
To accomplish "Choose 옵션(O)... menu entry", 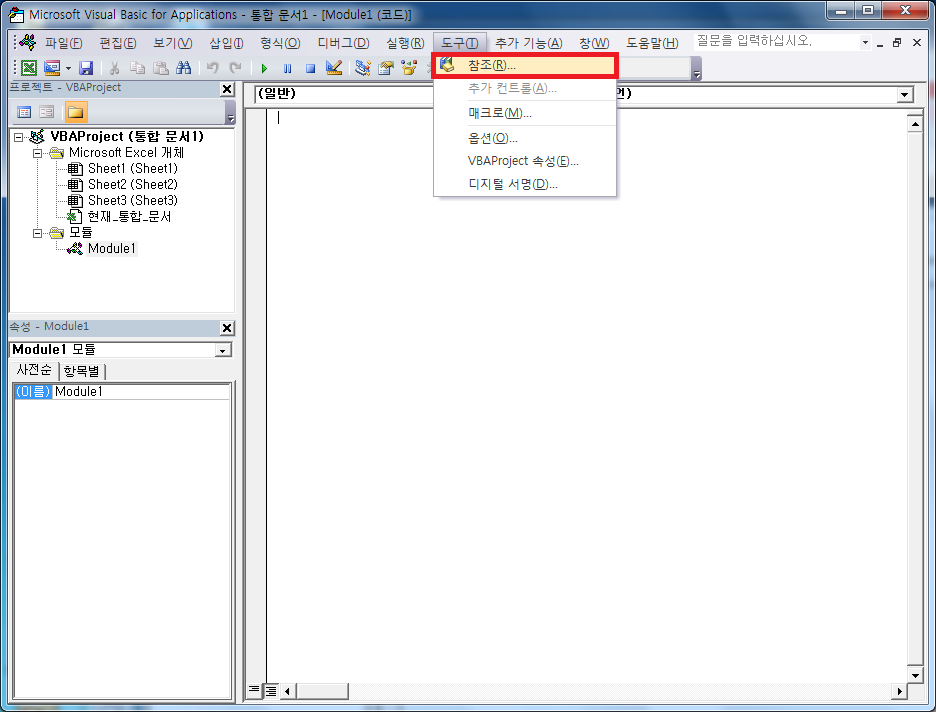I will click(492, 138).
